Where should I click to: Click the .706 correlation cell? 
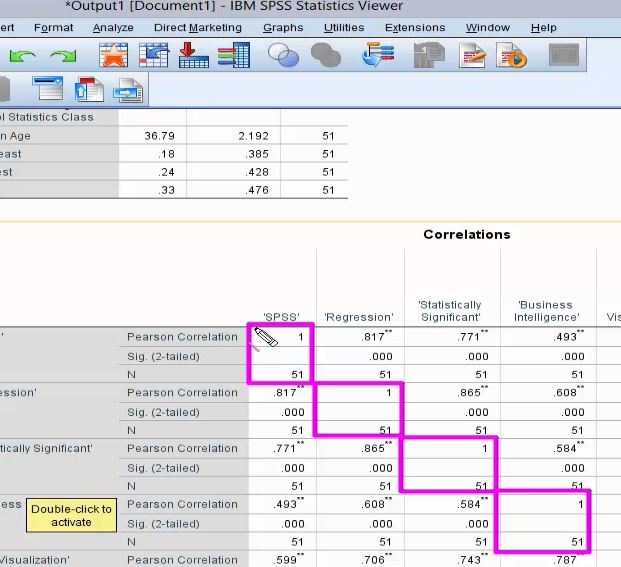pyautogui.click(x=376, y=560)
